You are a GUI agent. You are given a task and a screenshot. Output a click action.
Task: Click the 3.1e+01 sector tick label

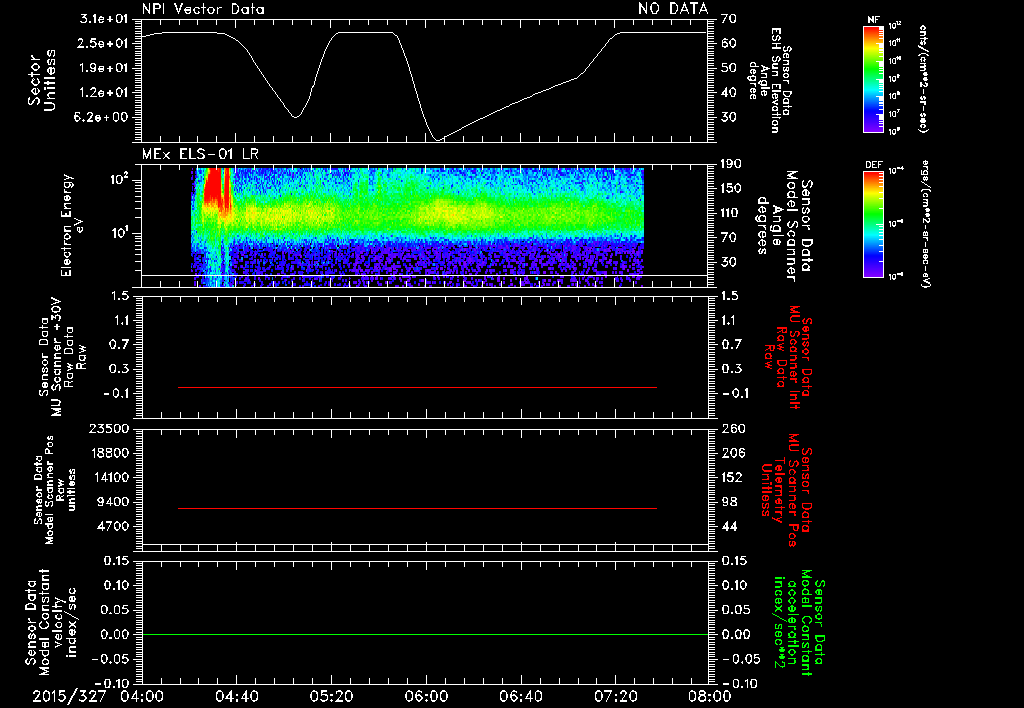click(104, 18)
